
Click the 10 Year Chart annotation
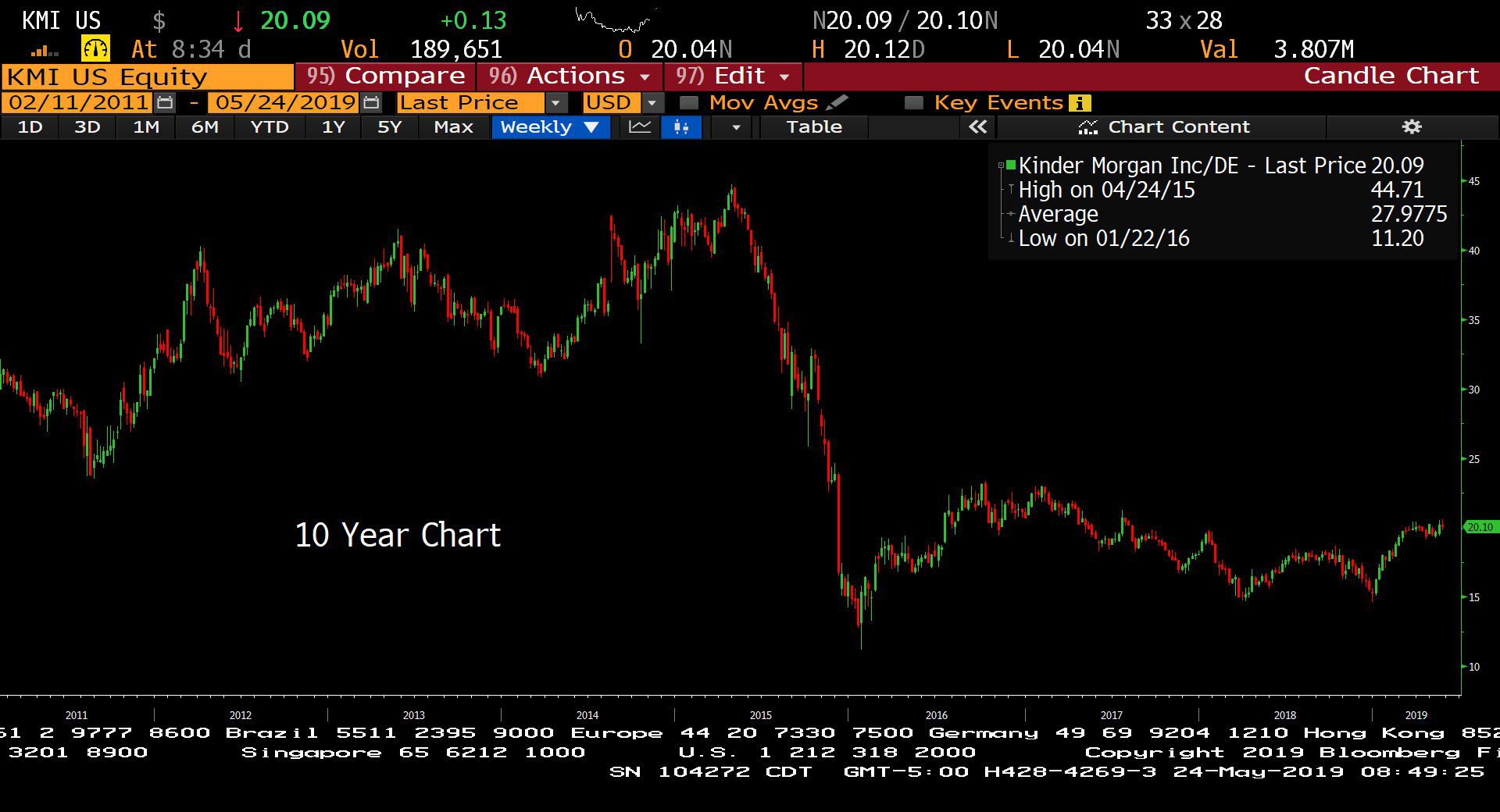point(398,536)
